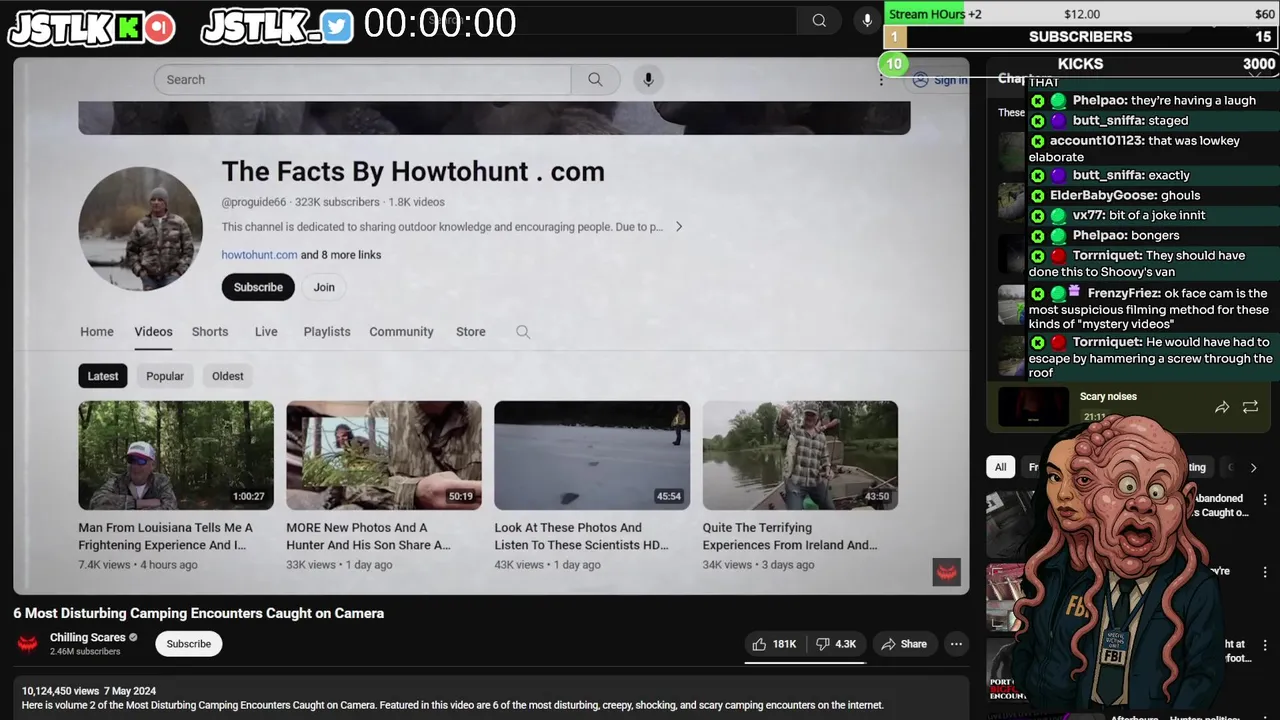Dislike the video showing 4.3K
This screenshot has width=1280, height=720.
pyautogui.click(x=837, y=644)
